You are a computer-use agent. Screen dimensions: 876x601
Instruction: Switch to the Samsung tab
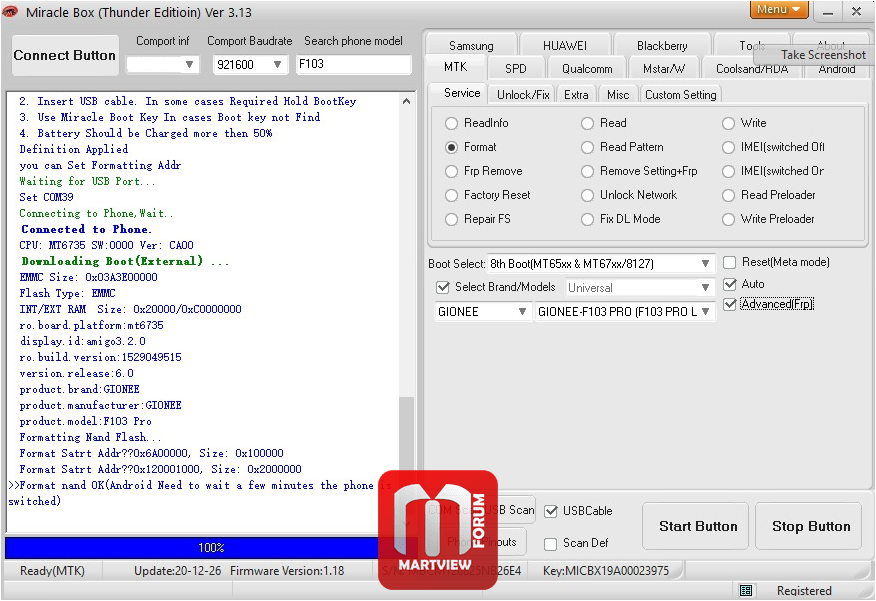click(x=471, y=45)
